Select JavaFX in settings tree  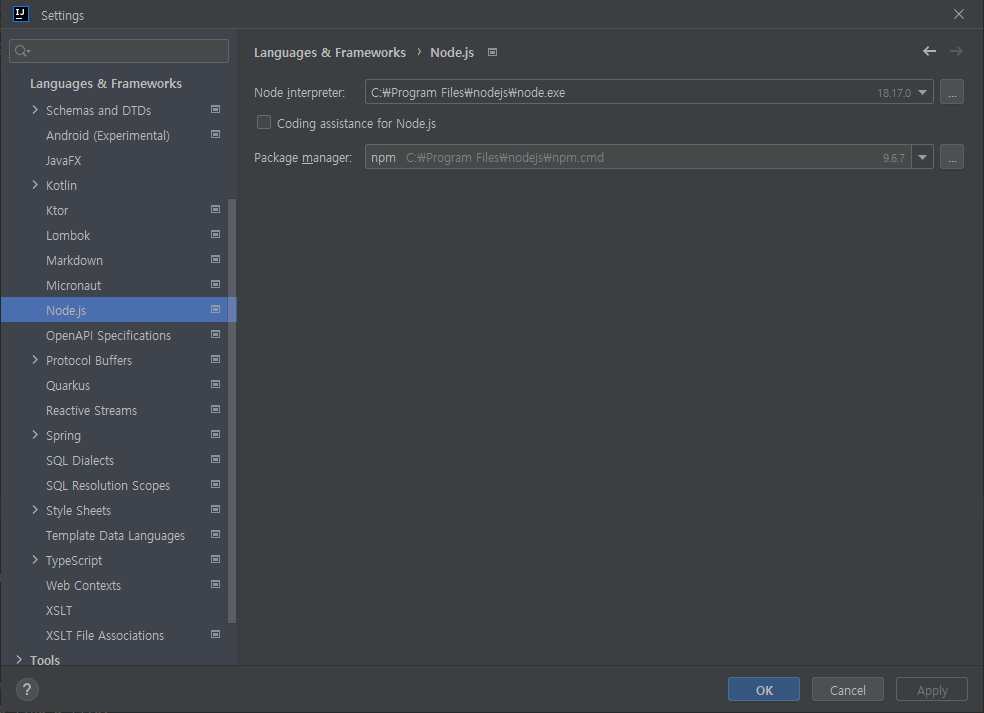tap(63, 161)
